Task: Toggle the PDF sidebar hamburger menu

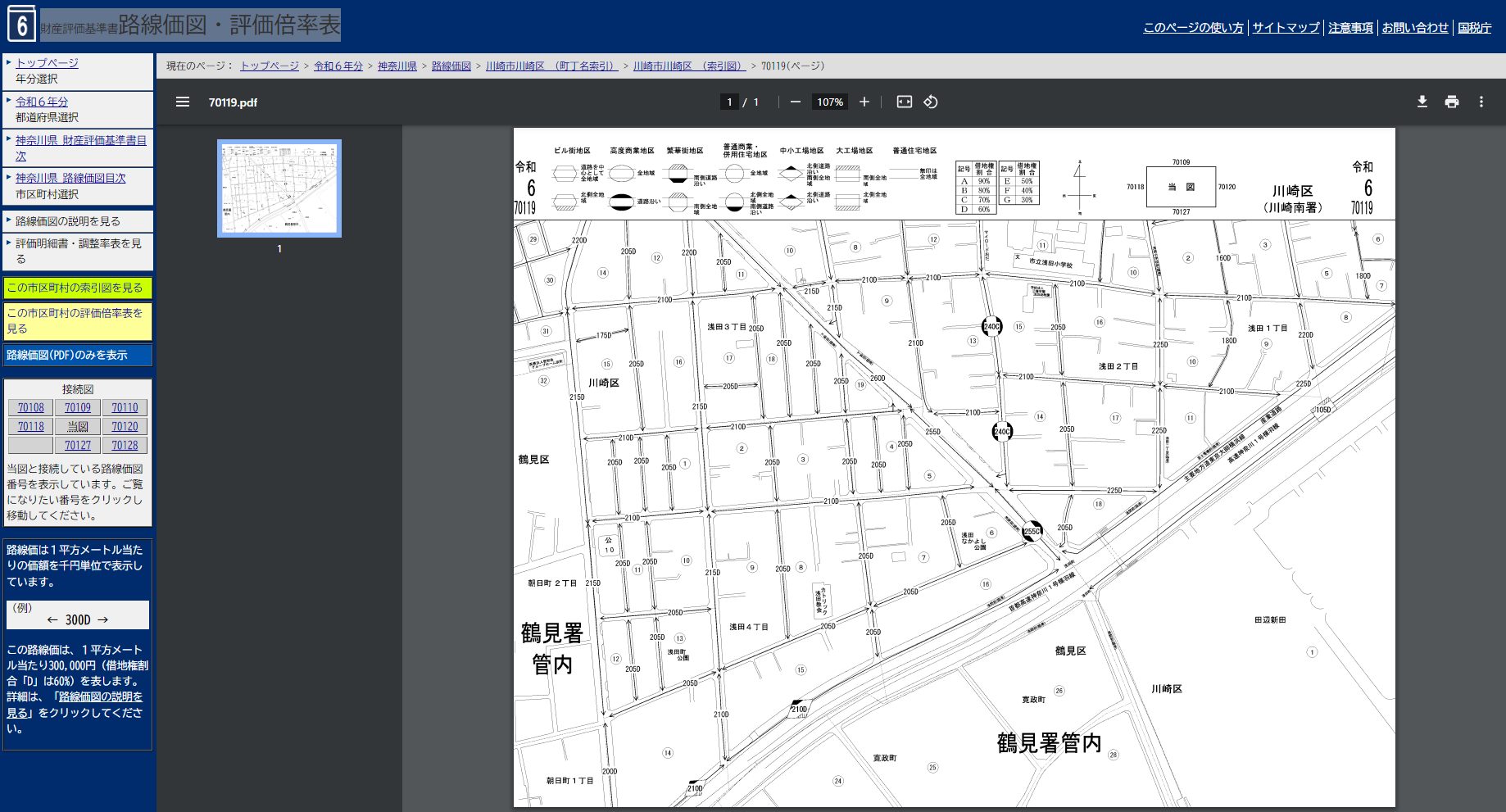Action: (183, 102)
